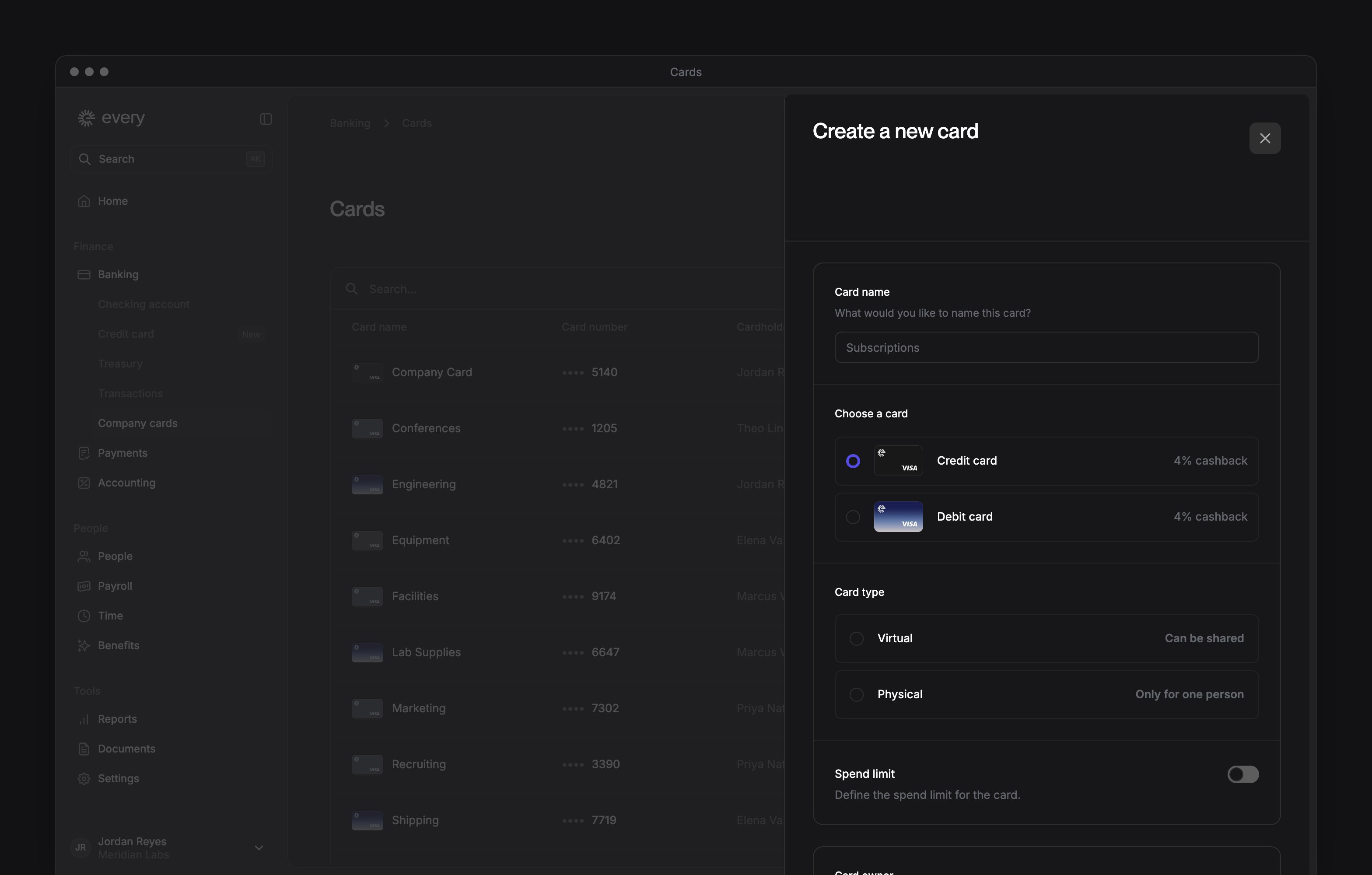Click the cards table search magnifier icon
Image resolution: width=1372 pixels, height=875 pixels.
coord(352,289)
